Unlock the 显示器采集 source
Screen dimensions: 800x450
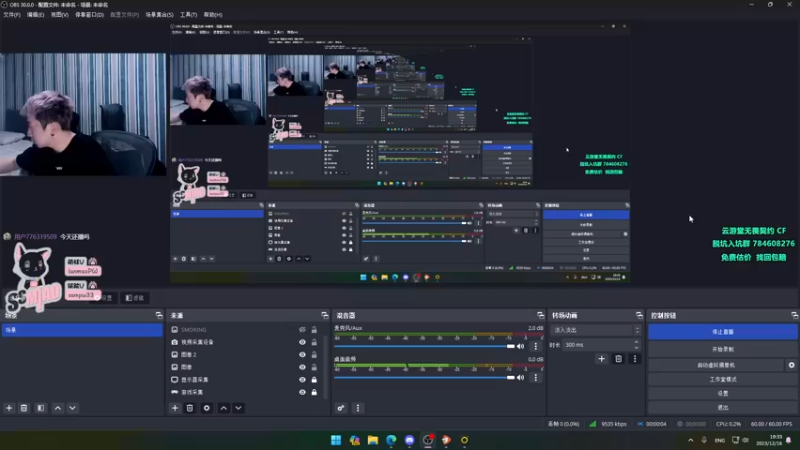[x=314, y=380]
